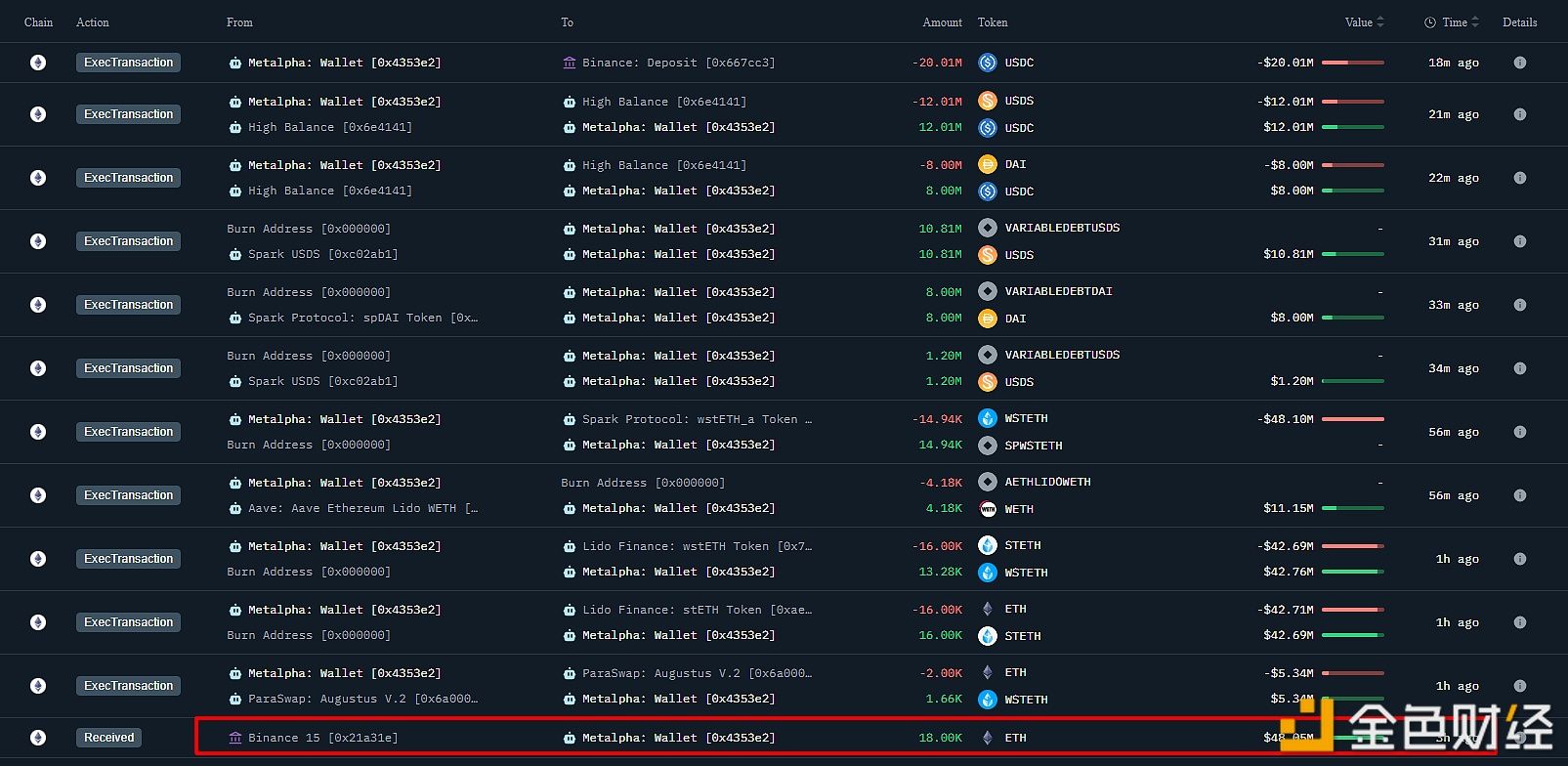
Task: Click SPWSTETH token icon
Action: click(x=988, y=446)
